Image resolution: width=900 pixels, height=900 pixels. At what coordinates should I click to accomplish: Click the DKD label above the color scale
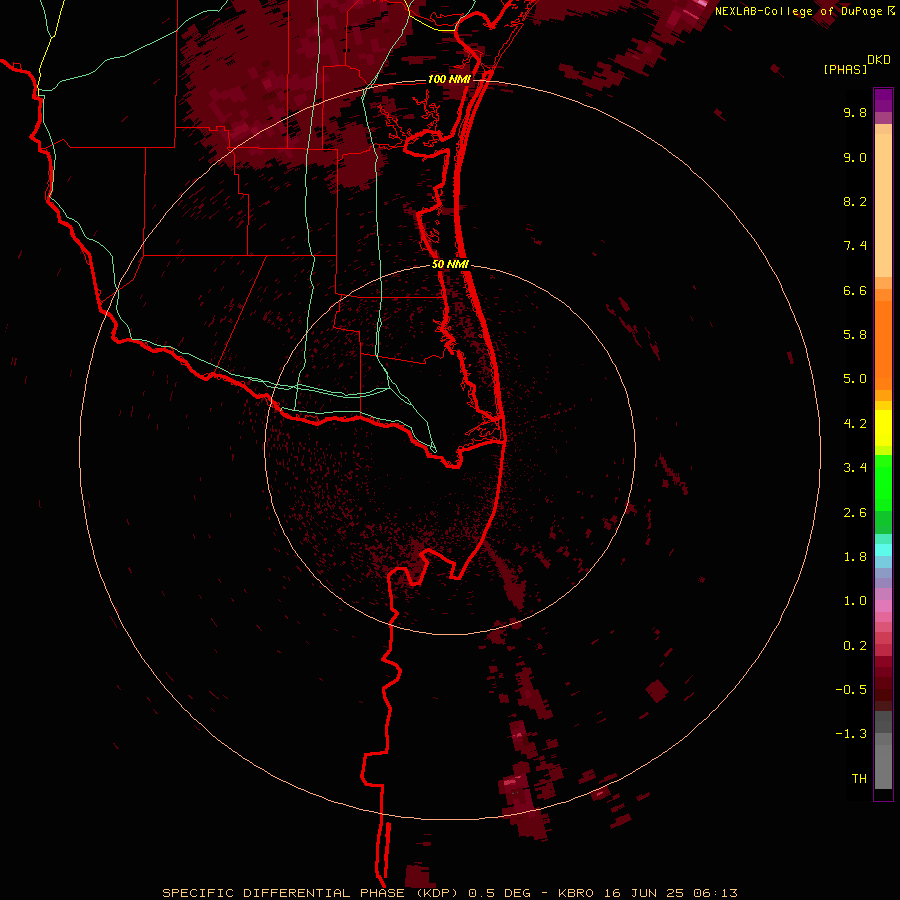[x=878, y=60]
